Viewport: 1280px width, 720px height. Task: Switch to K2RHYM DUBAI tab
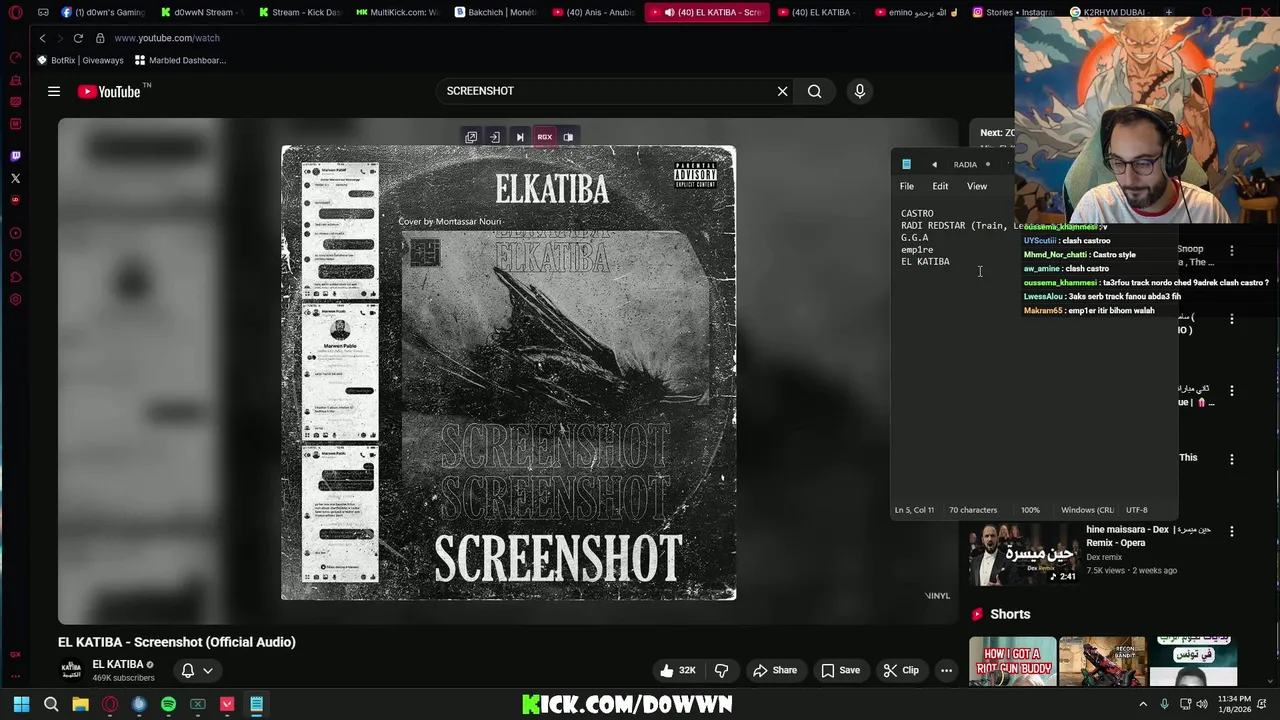tap(1110, 12)
